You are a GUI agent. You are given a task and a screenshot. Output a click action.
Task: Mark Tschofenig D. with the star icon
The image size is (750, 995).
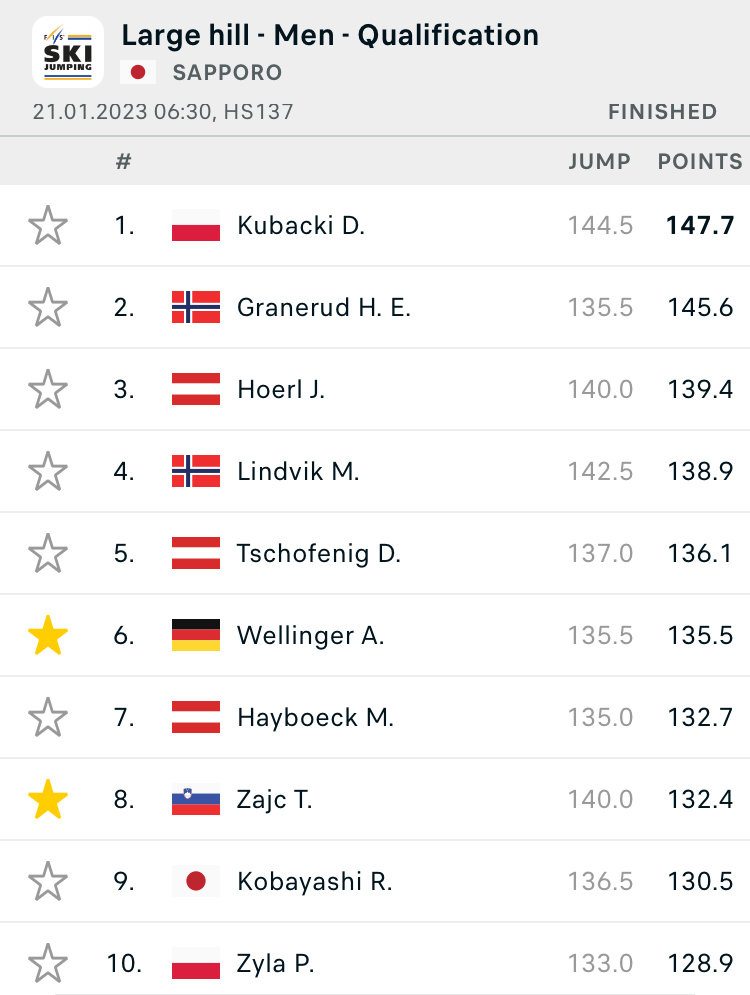pos(48,553)
